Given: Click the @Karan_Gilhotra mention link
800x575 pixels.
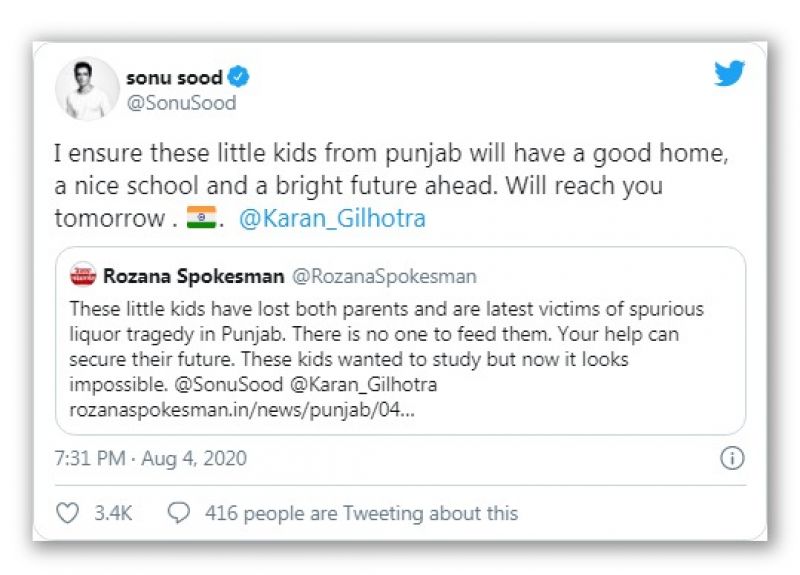Looking at the screenshot, I should (332, 218).
